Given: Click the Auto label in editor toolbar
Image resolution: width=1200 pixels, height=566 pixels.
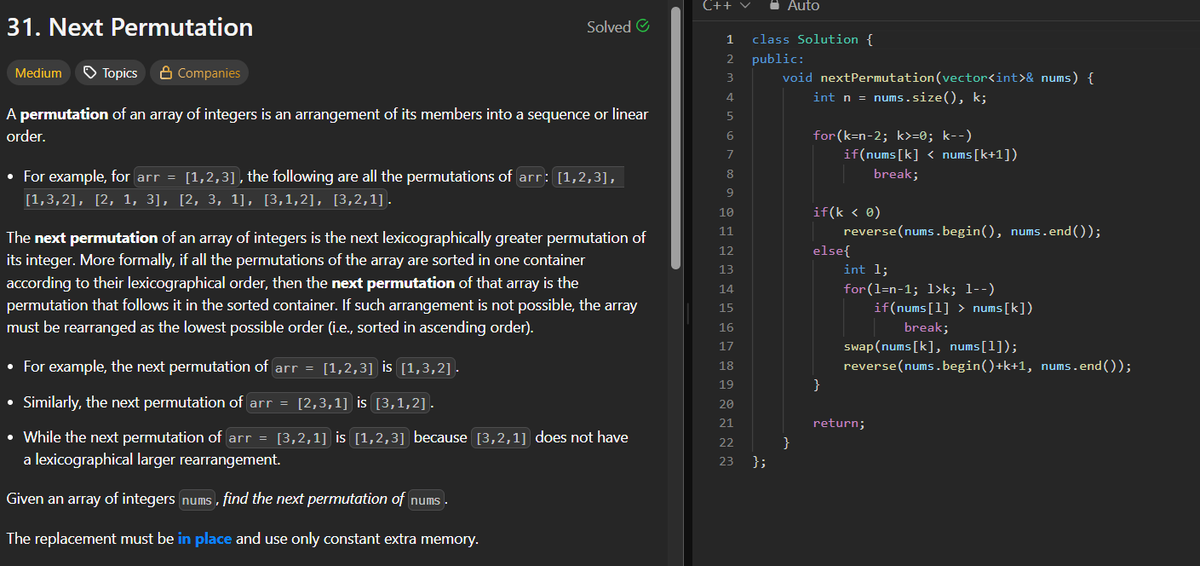Looking at the screenshot, I should tap(803, 5).
